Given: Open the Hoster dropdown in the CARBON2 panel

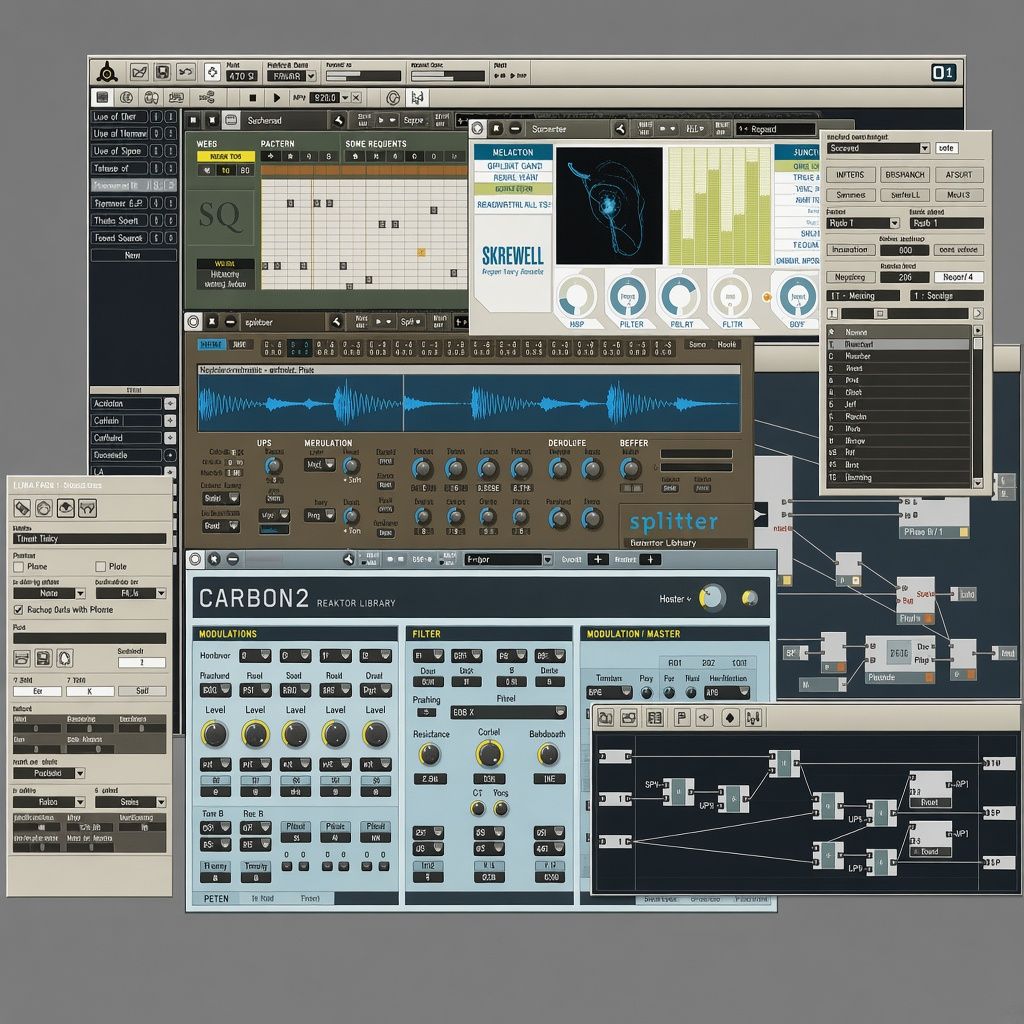Looking at the screenshot, I should 675,599.
